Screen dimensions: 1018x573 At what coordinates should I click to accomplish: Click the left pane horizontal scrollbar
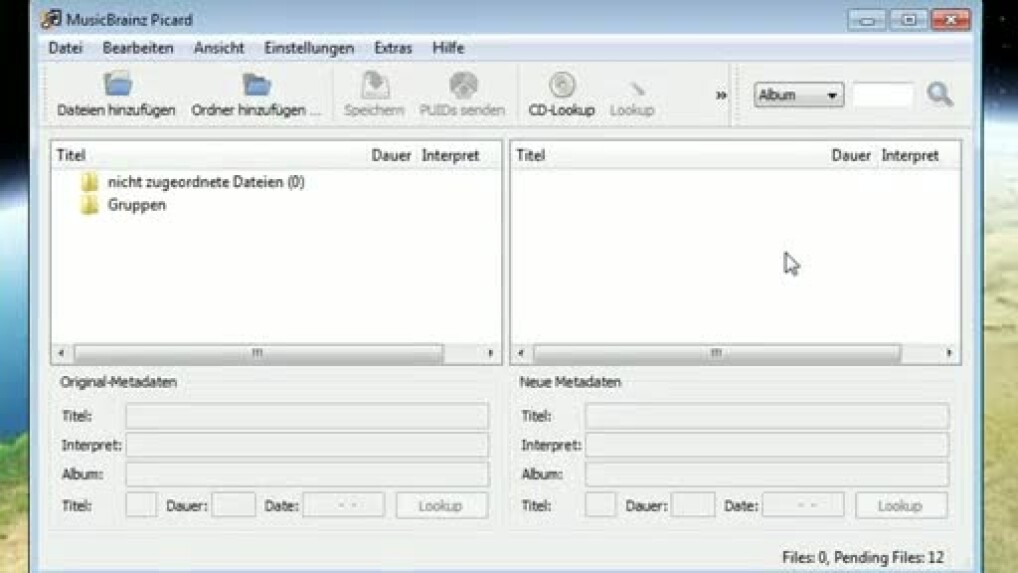(257, 353)
